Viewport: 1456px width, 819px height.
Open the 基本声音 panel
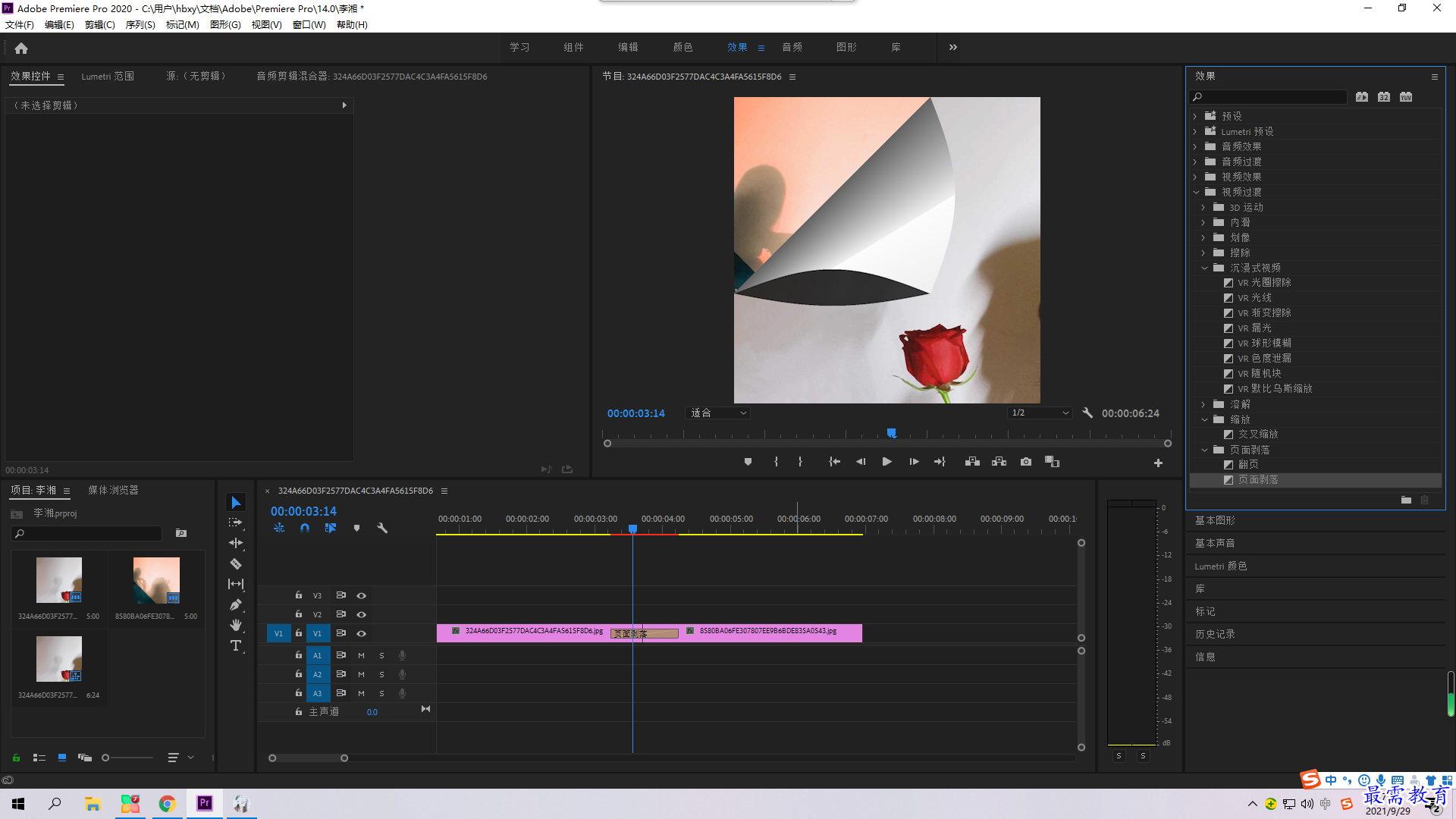pyautogui.click(x=1215, y=543)
